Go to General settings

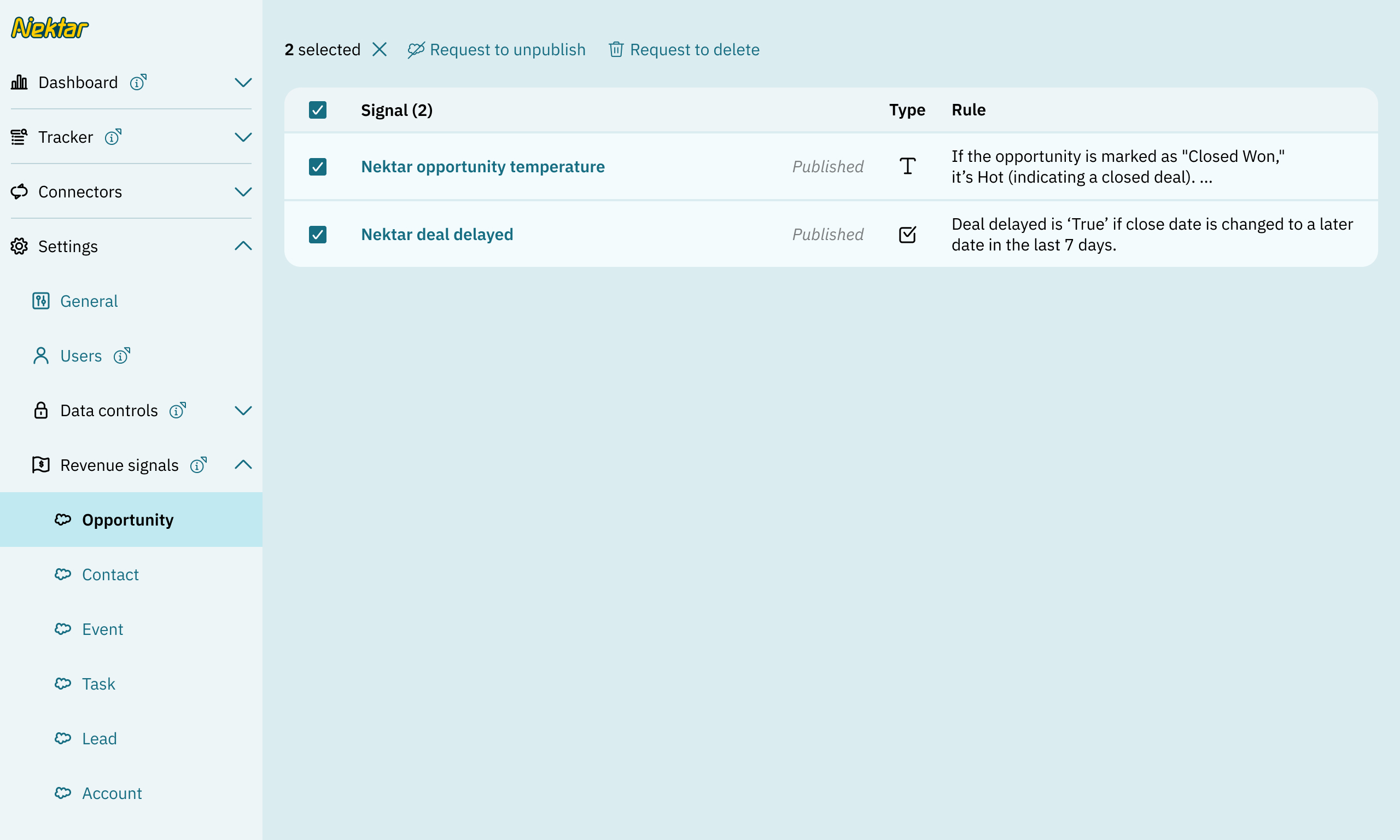click(x=89, y=301)
